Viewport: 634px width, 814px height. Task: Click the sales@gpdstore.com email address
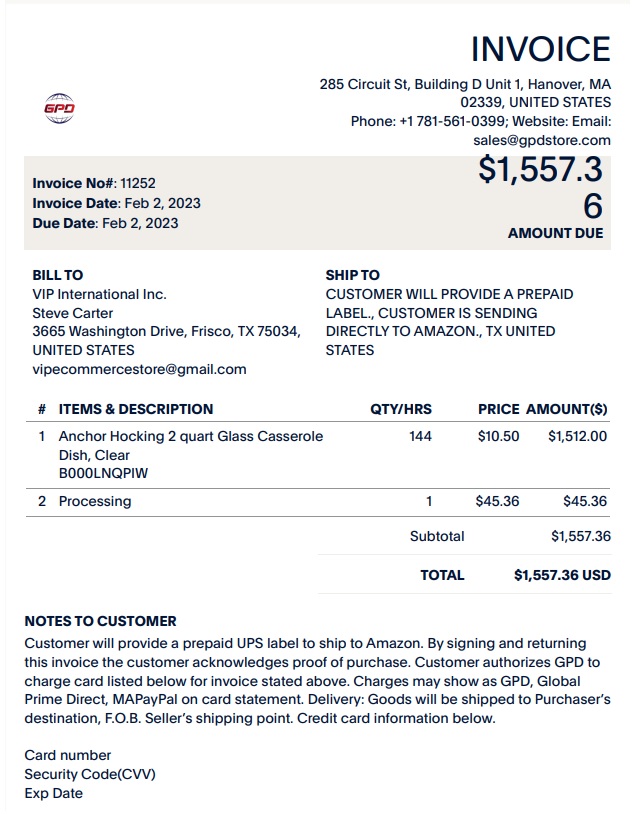tap(542, 140)
